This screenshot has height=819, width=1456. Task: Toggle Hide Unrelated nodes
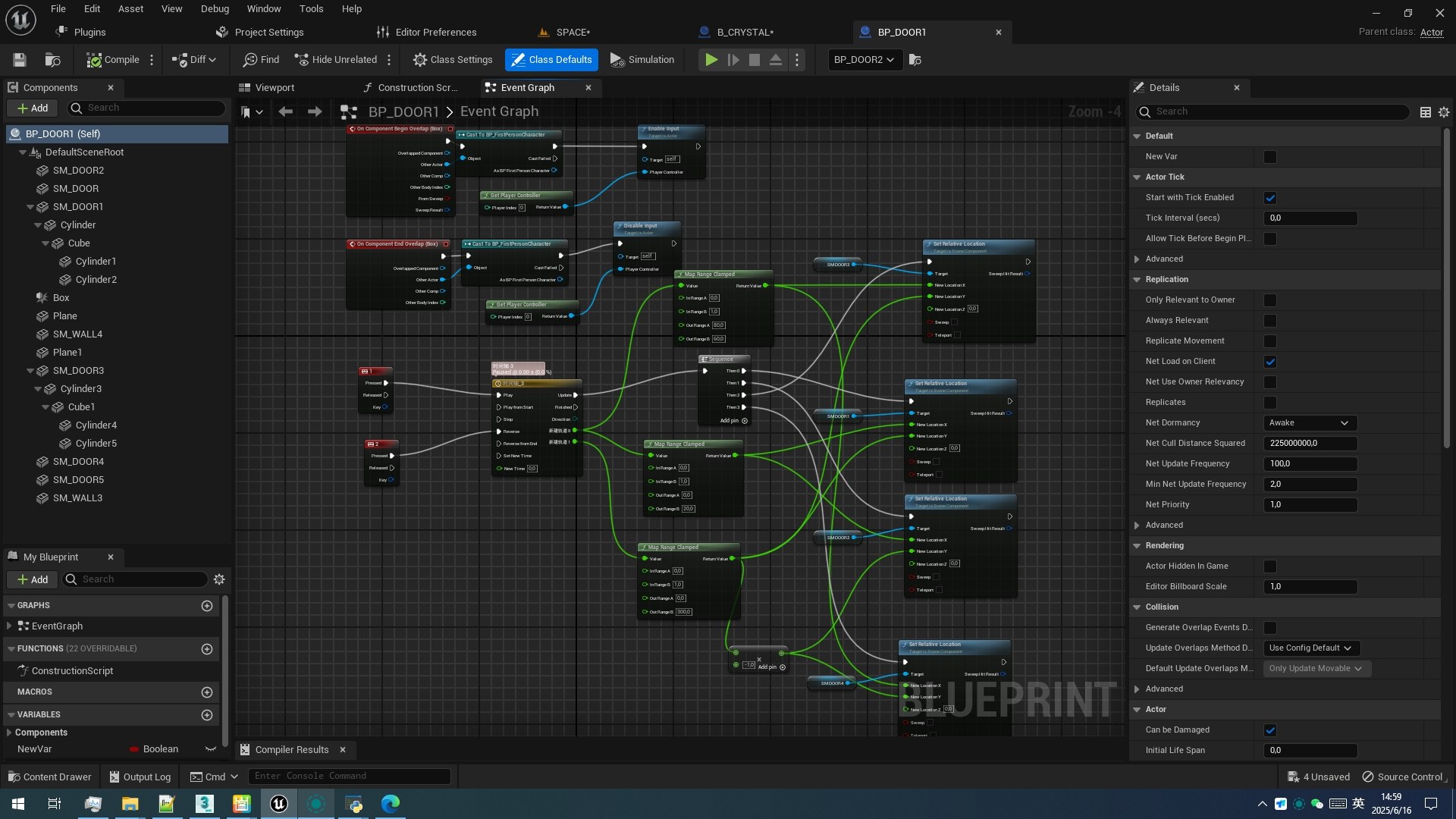[x=336, y=60]
